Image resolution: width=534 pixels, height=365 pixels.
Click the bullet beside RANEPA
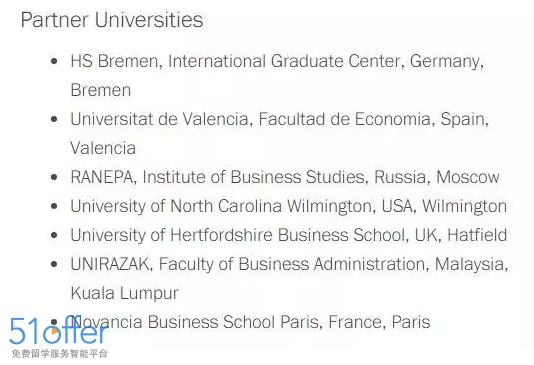pyautogui.click(x=54, y=177)
